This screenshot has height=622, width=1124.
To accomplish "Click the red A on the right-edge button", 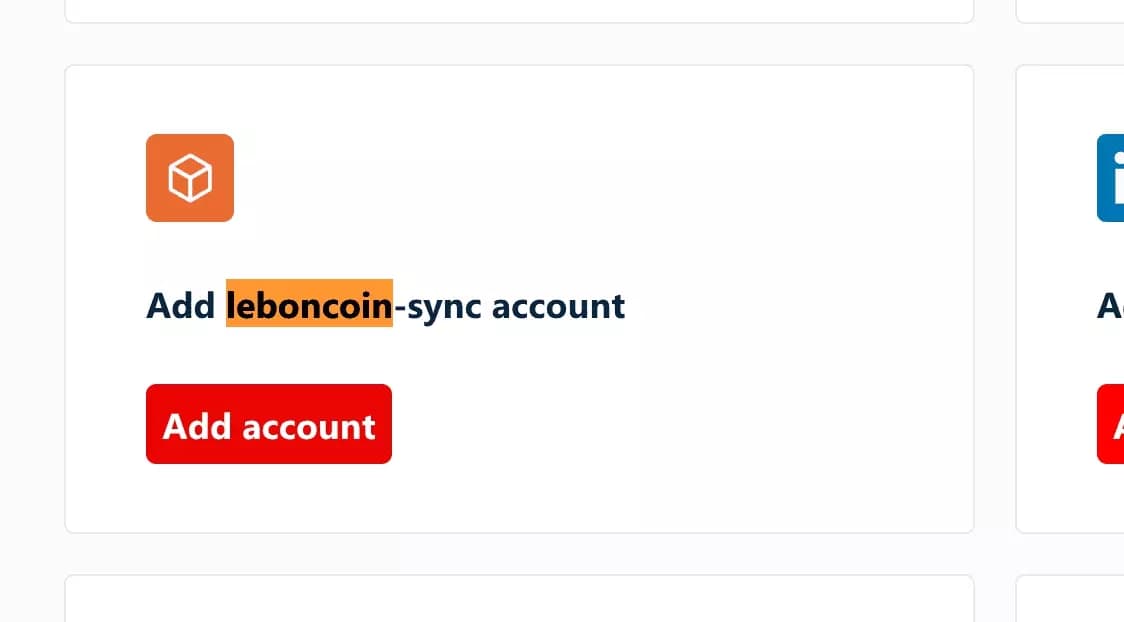I will (1118, 424).
